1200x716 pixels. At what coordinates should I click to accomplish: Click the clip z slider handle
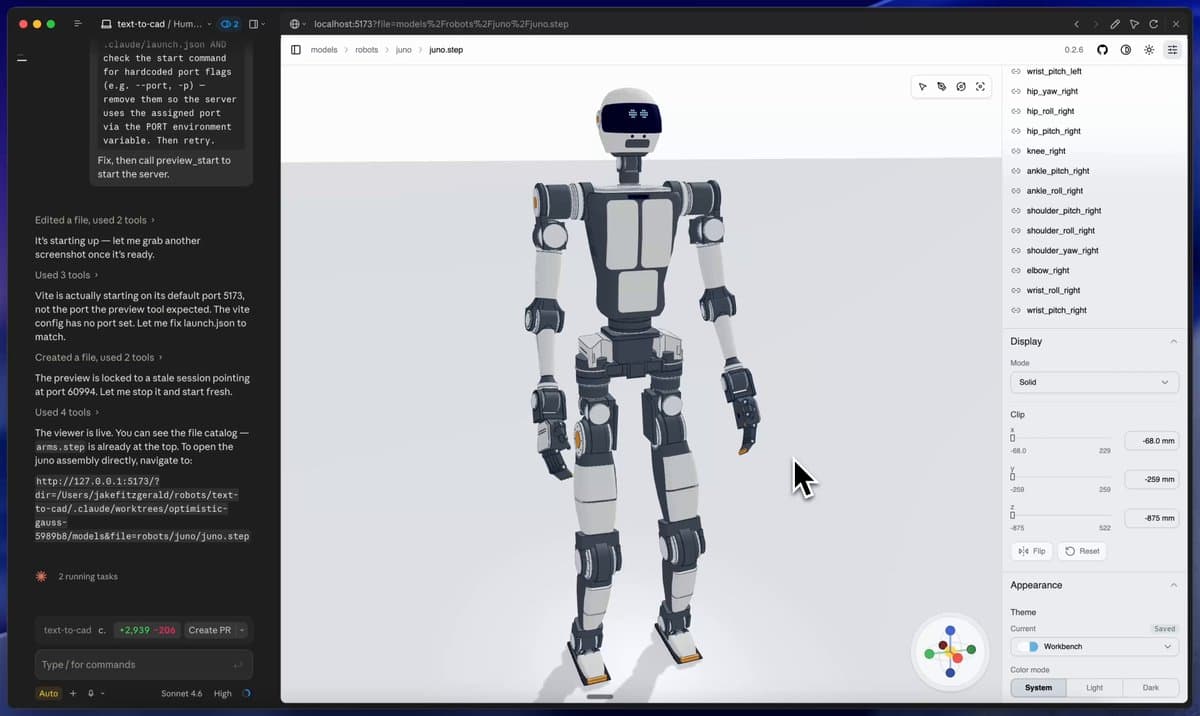(1013, 515)
